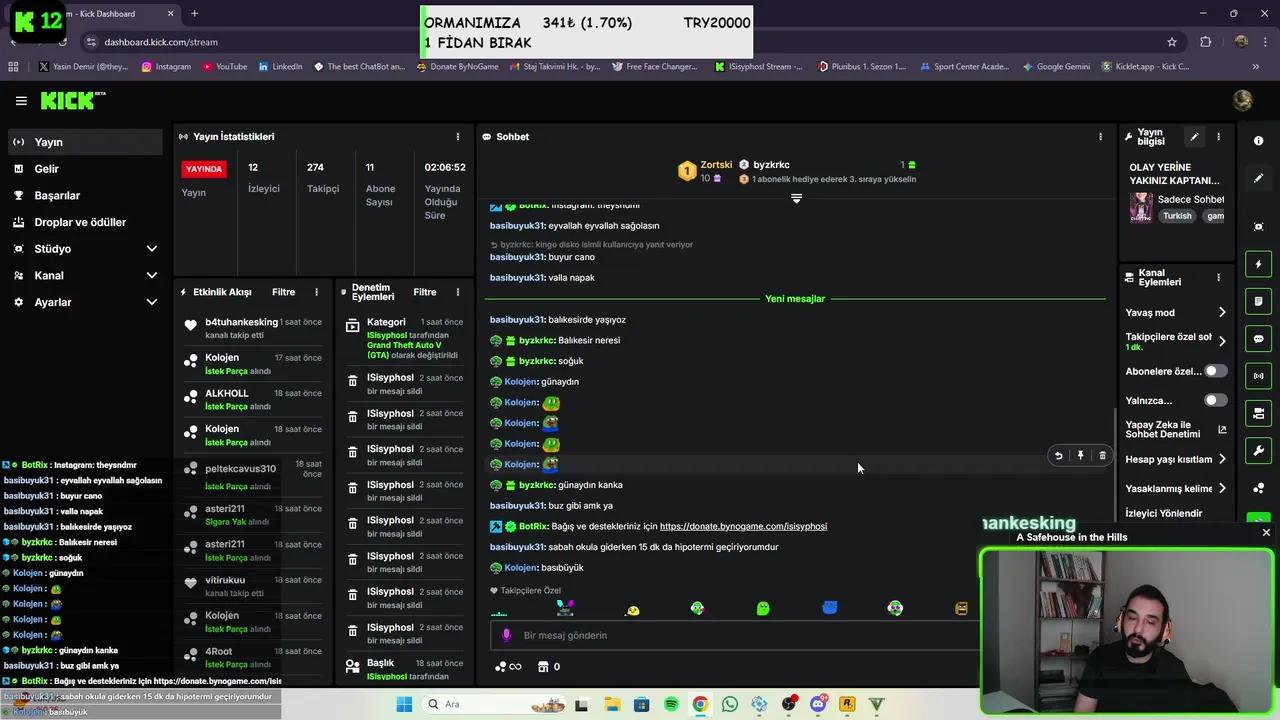Open the hamburger menu beside Kick logo
The image size is (1280, 720).
[x=21, y=101]
